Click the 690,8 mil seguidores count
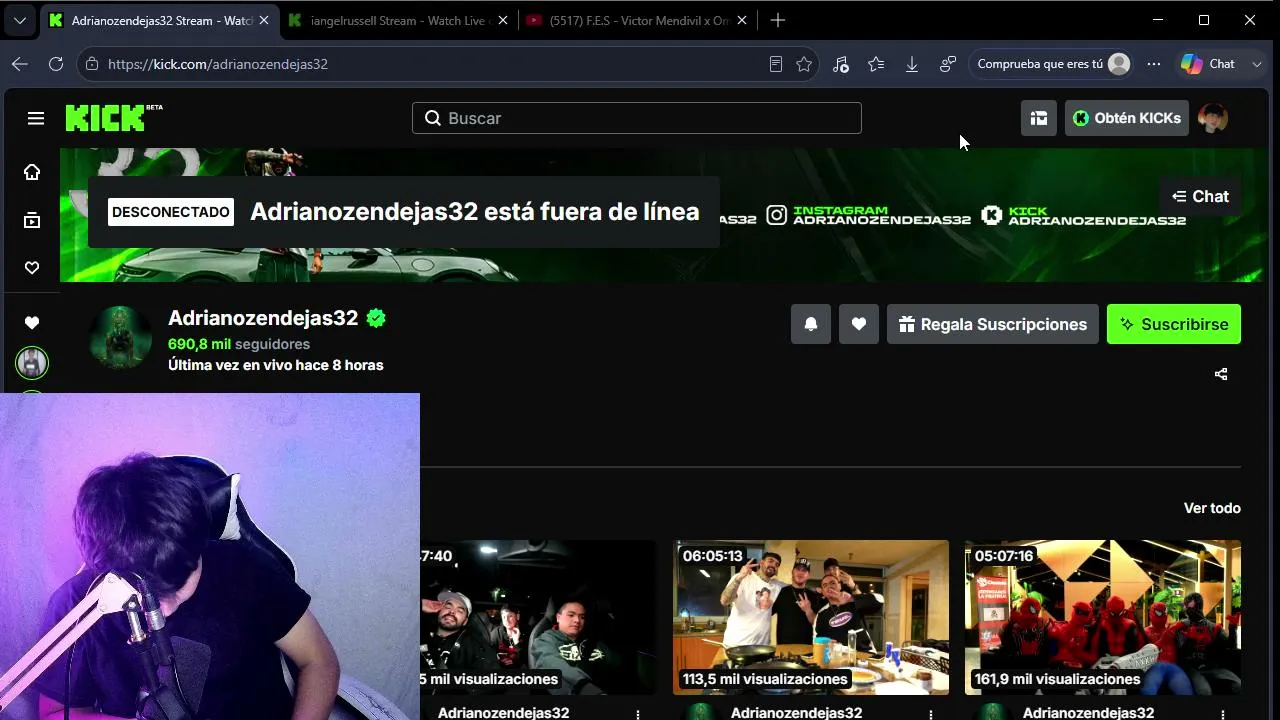The width and height of the screenshot is (1280, 720). point(239,344)
